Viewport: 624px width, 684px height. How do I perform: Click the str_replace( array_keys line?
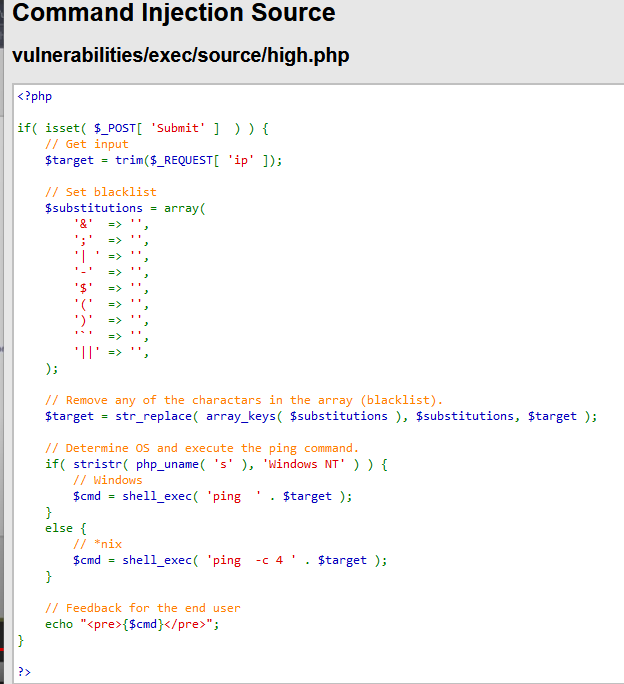tap(321, 416)
